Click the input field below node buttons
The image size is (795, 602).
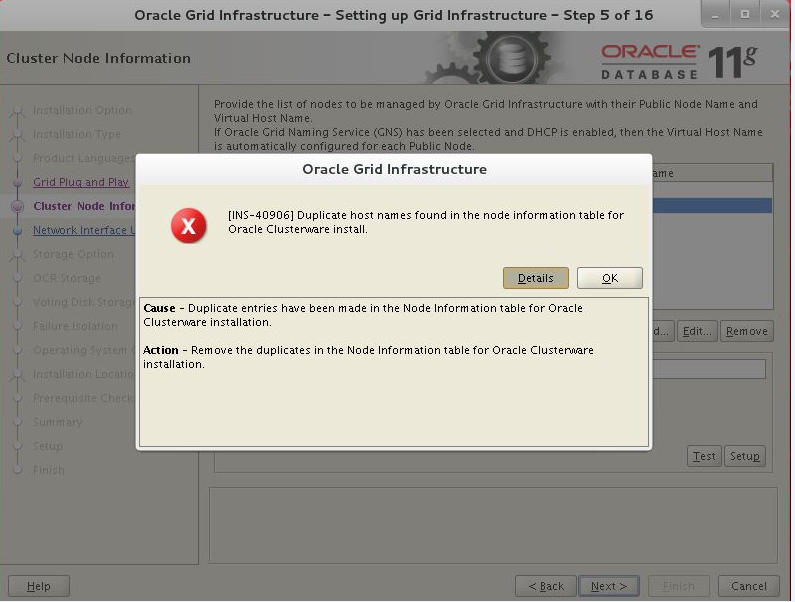pos(711,371)
